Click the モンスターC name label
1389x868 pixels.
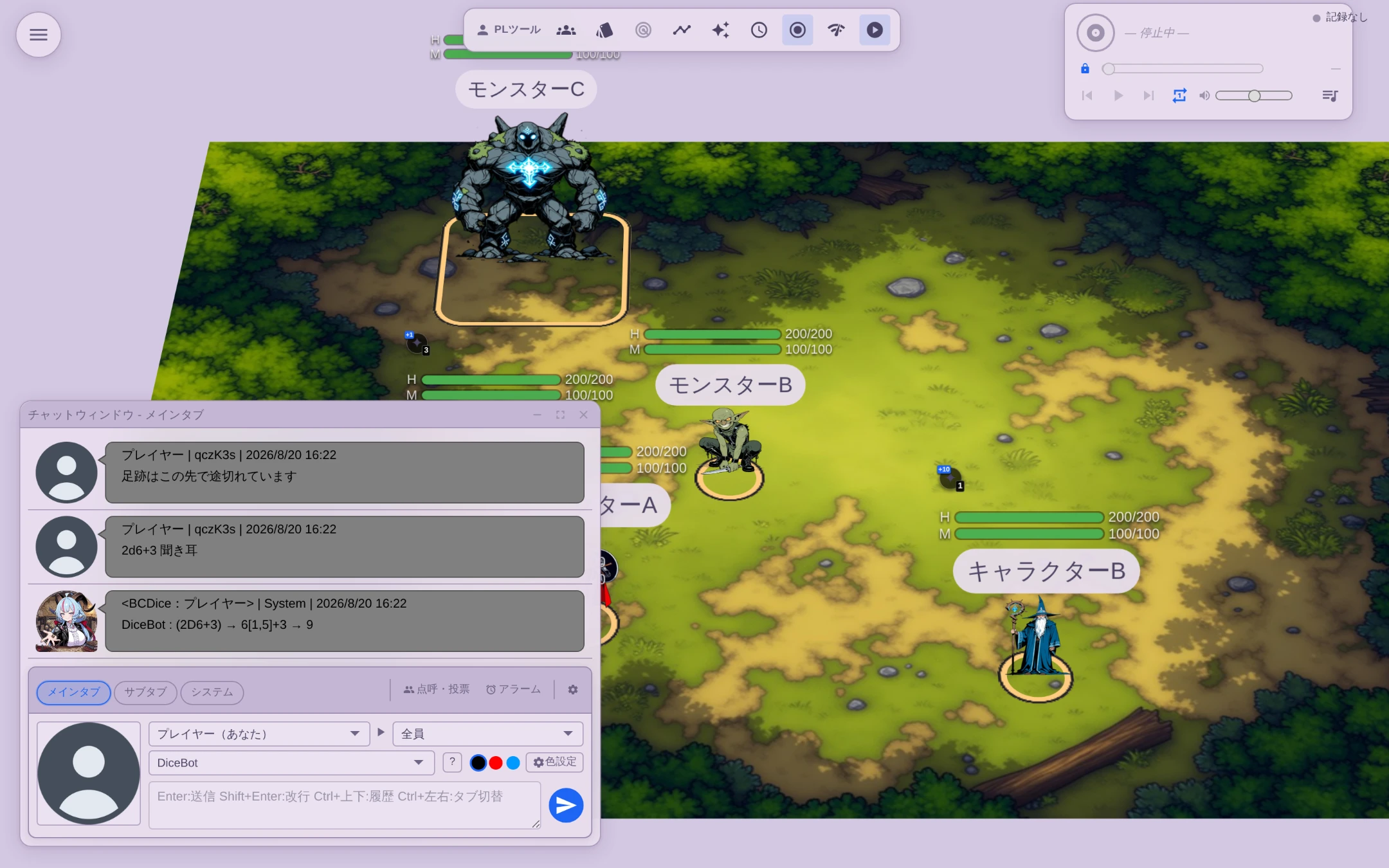pyautogui.click(x=526, y=89)
